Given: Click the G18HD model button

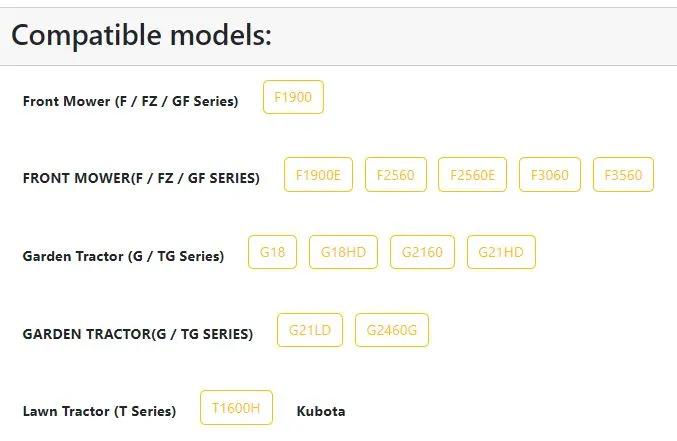Looking at the screenshot, I should (343, 252).
